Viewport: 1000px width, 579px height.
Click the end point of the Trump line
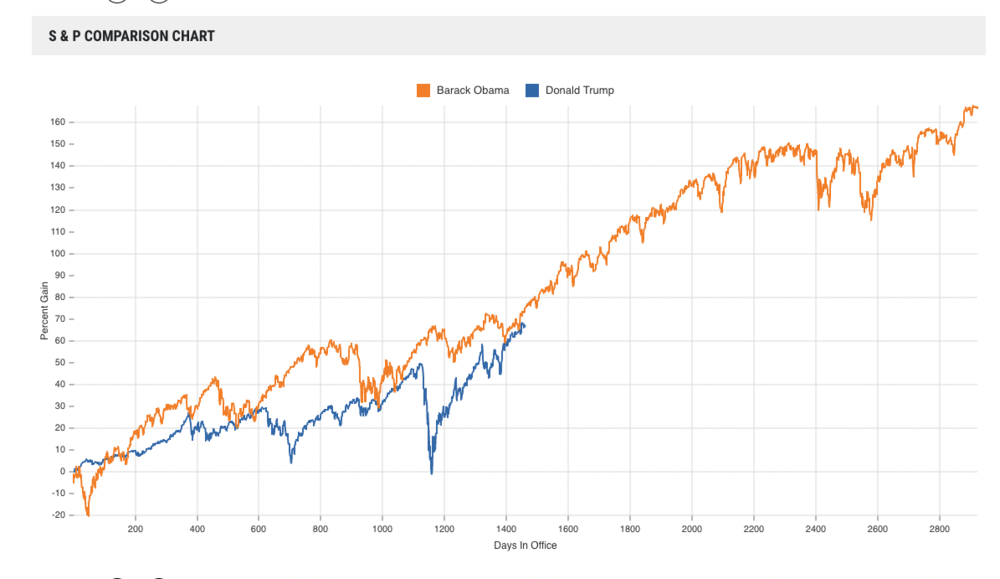click(x=524, y=325)
